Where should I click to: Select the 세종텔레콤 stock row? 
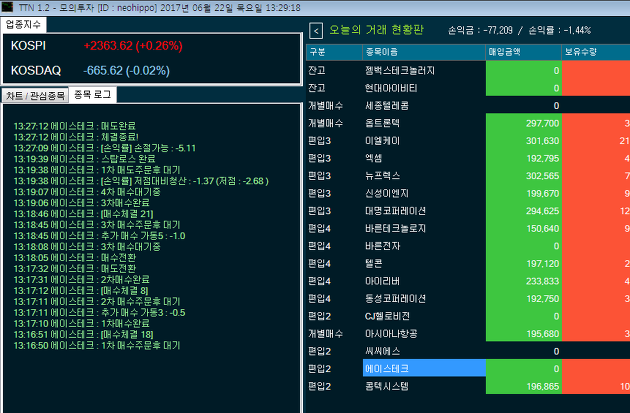[x=468, y=106]
